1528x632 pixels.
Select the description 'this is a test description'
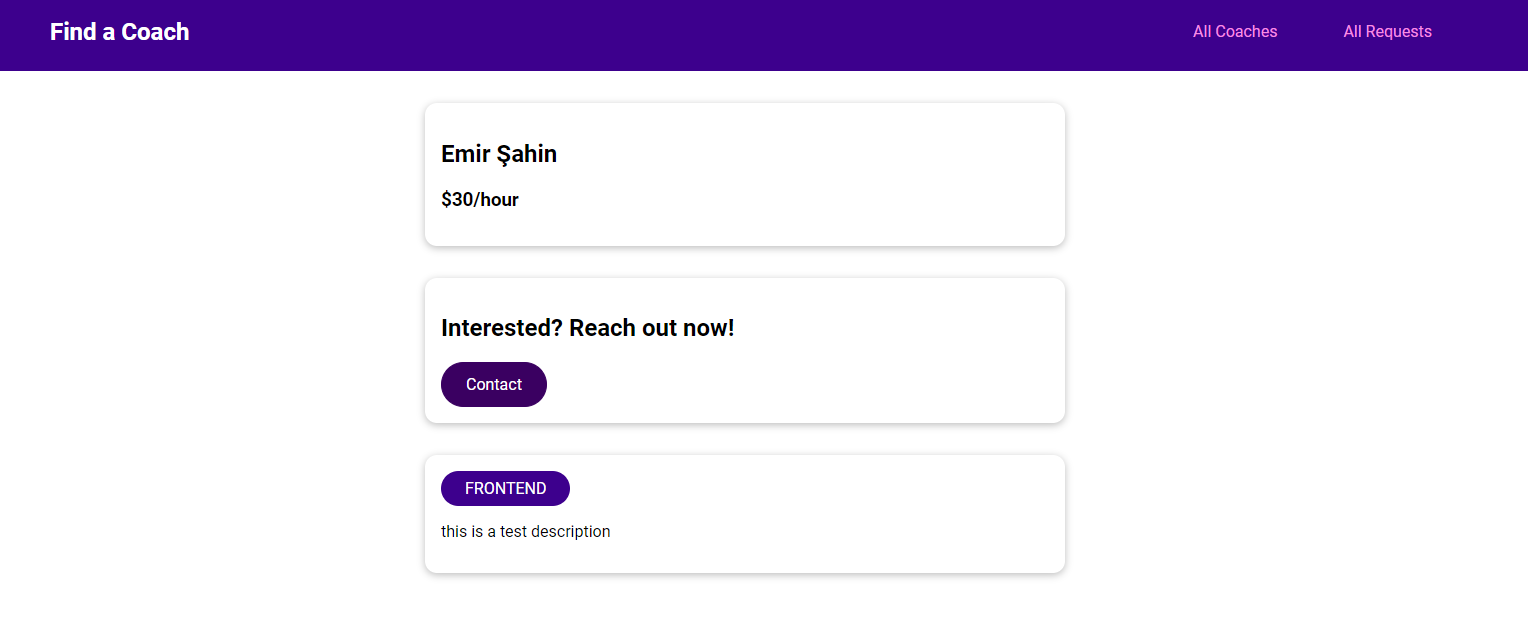[526, 531]
